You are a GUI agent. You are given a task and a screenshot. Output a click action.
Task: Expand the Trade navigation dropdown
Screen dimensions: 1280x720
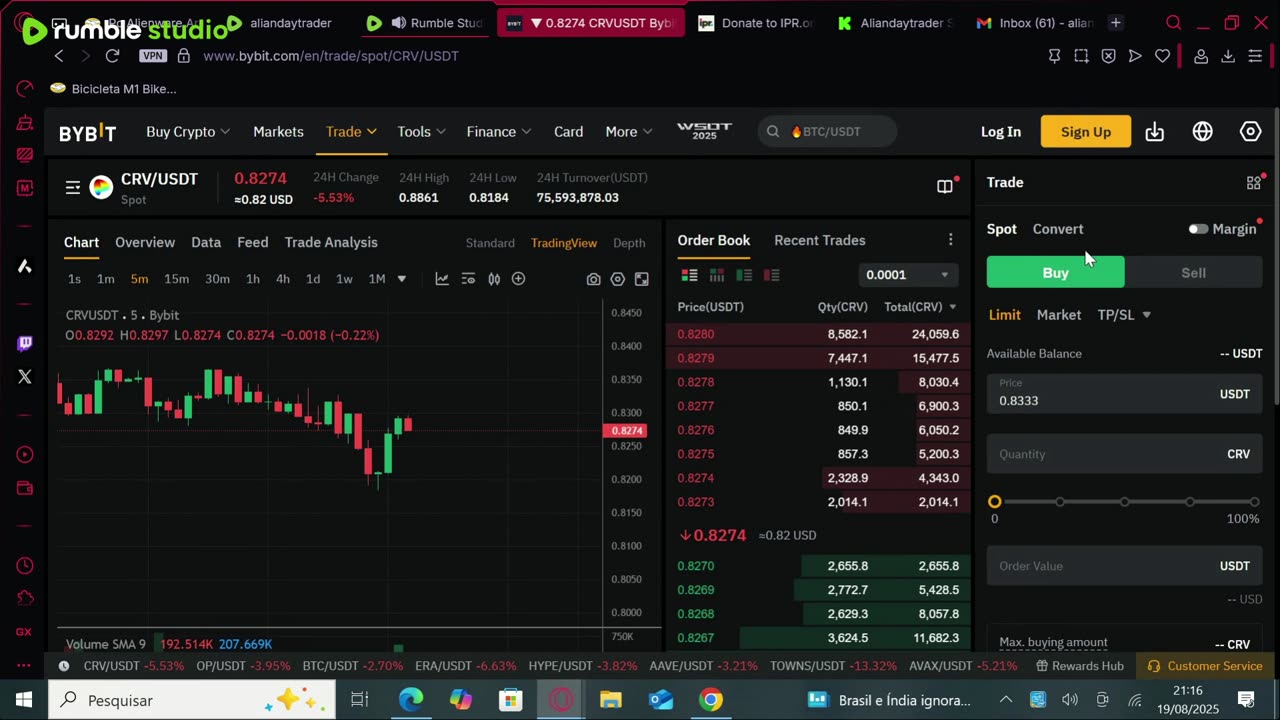(351, 132)
